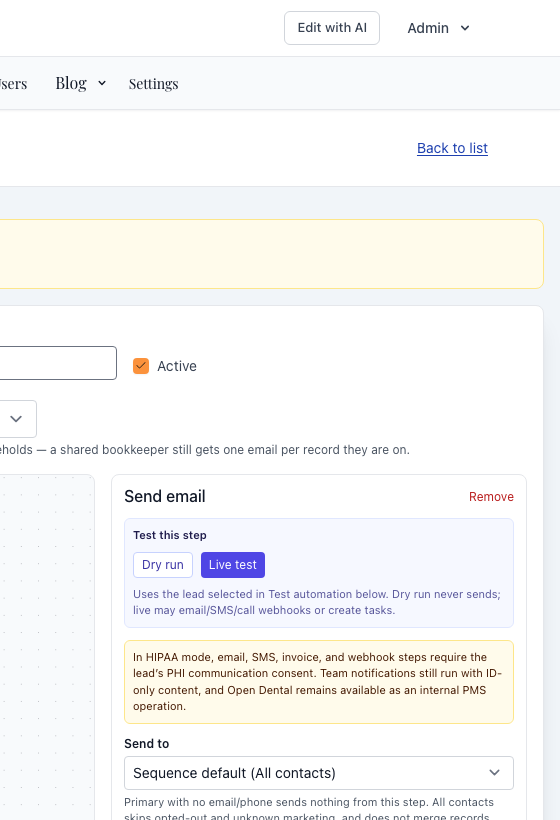Run a Dry run test

[163, 565]
